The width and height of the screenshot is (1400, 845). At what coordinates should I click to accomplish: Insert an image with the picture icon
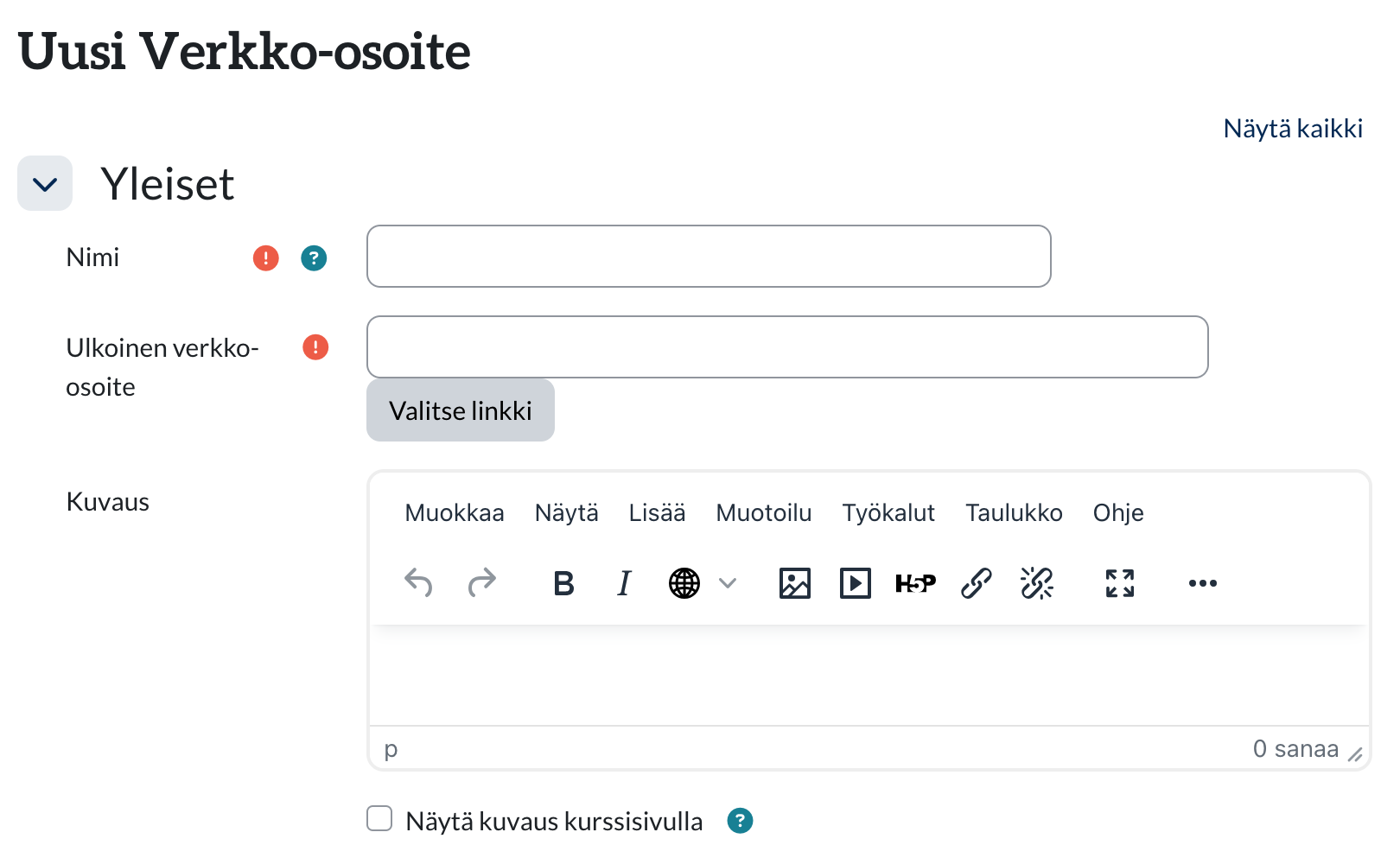pos(794,584)
